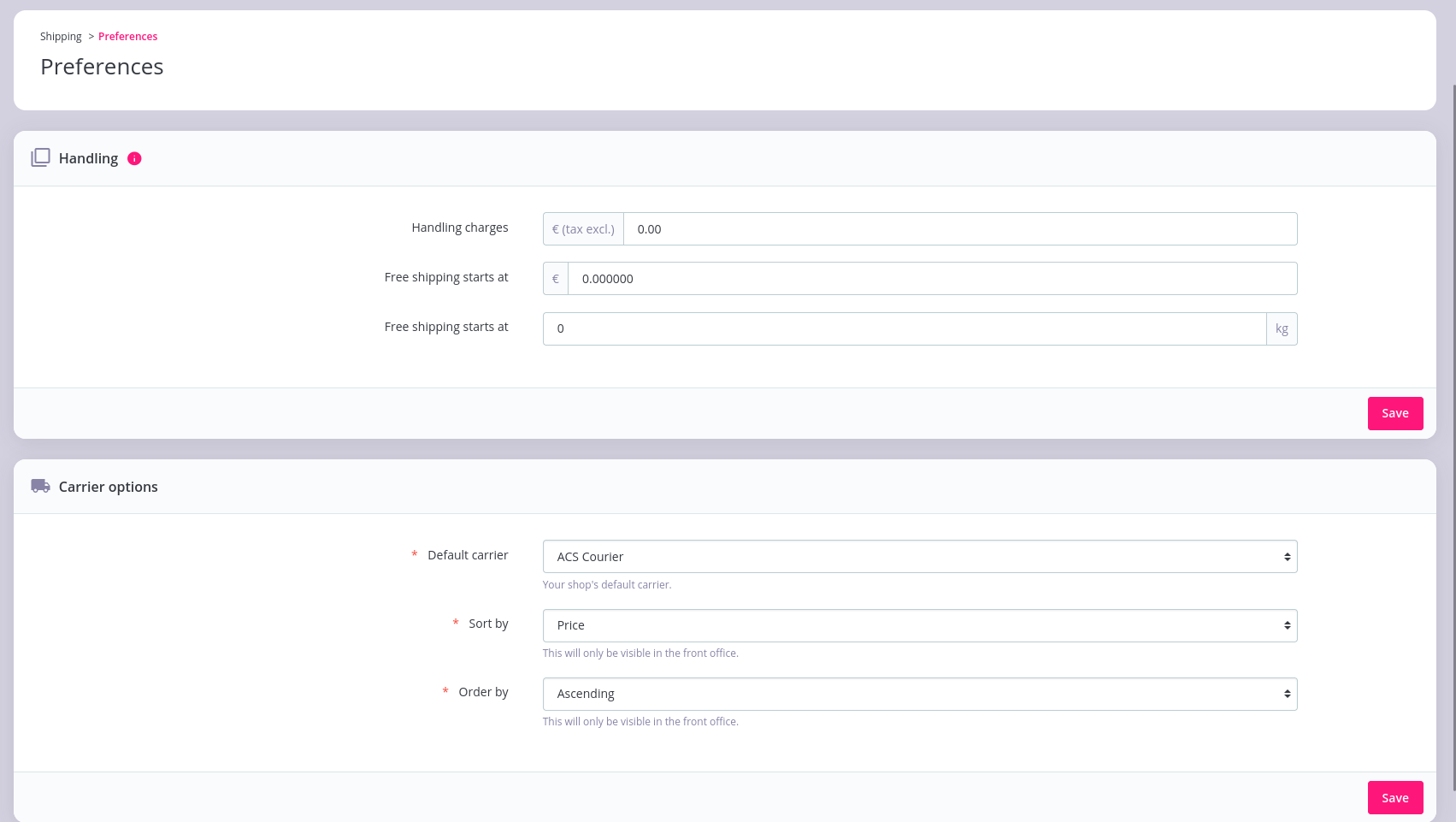1456x822 pixels.
Task: Click the 'Order by' label
Action: (483, 692)
